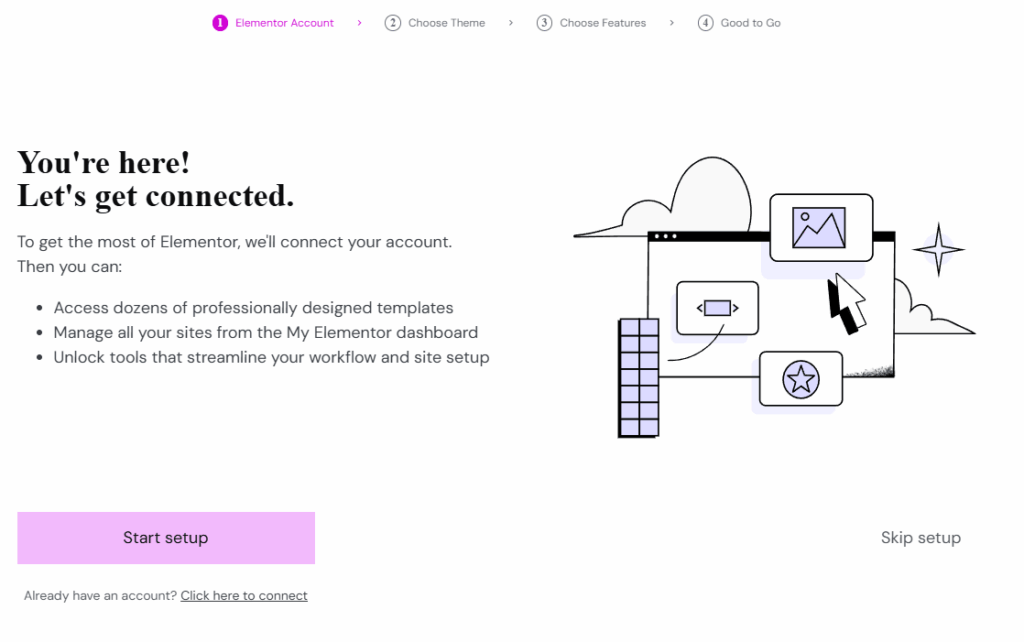The image size is (1024, 642).
Task: Follow the "Click here to connect" link
Action: pos(244,596)
